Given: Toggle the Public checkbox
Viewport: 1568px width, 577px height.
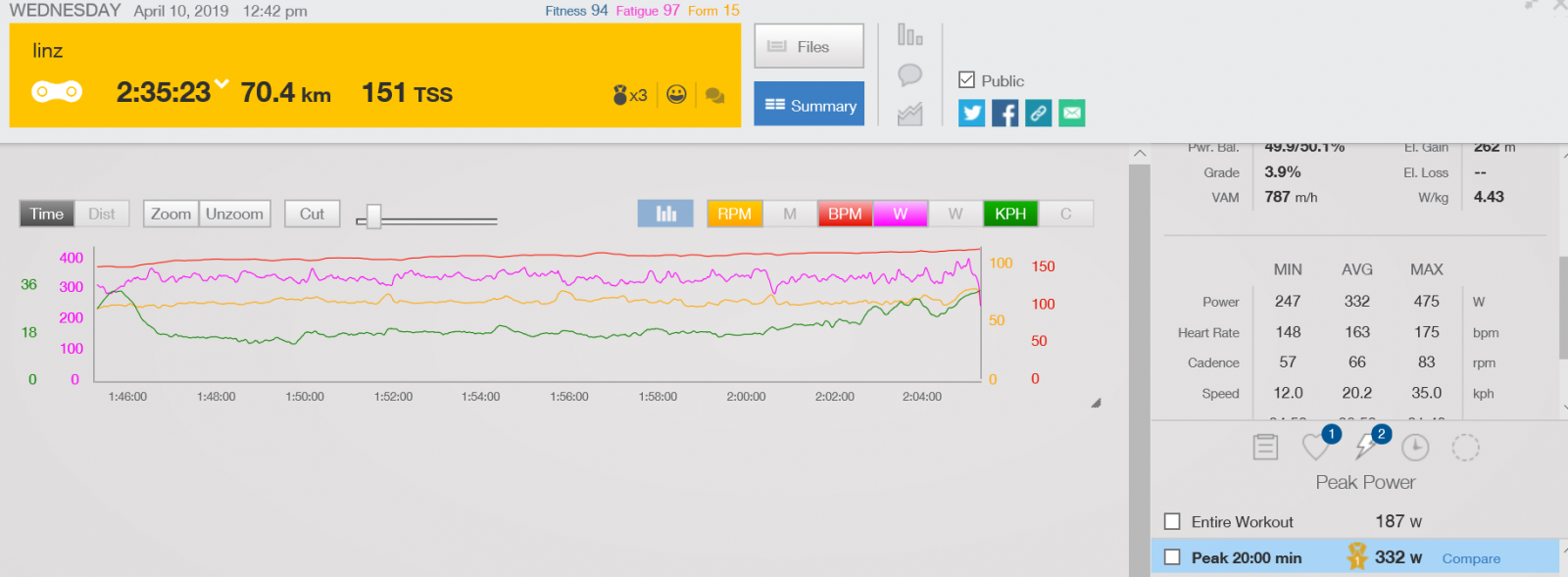Looking at the screenshot, I should (x=966, y=80).
